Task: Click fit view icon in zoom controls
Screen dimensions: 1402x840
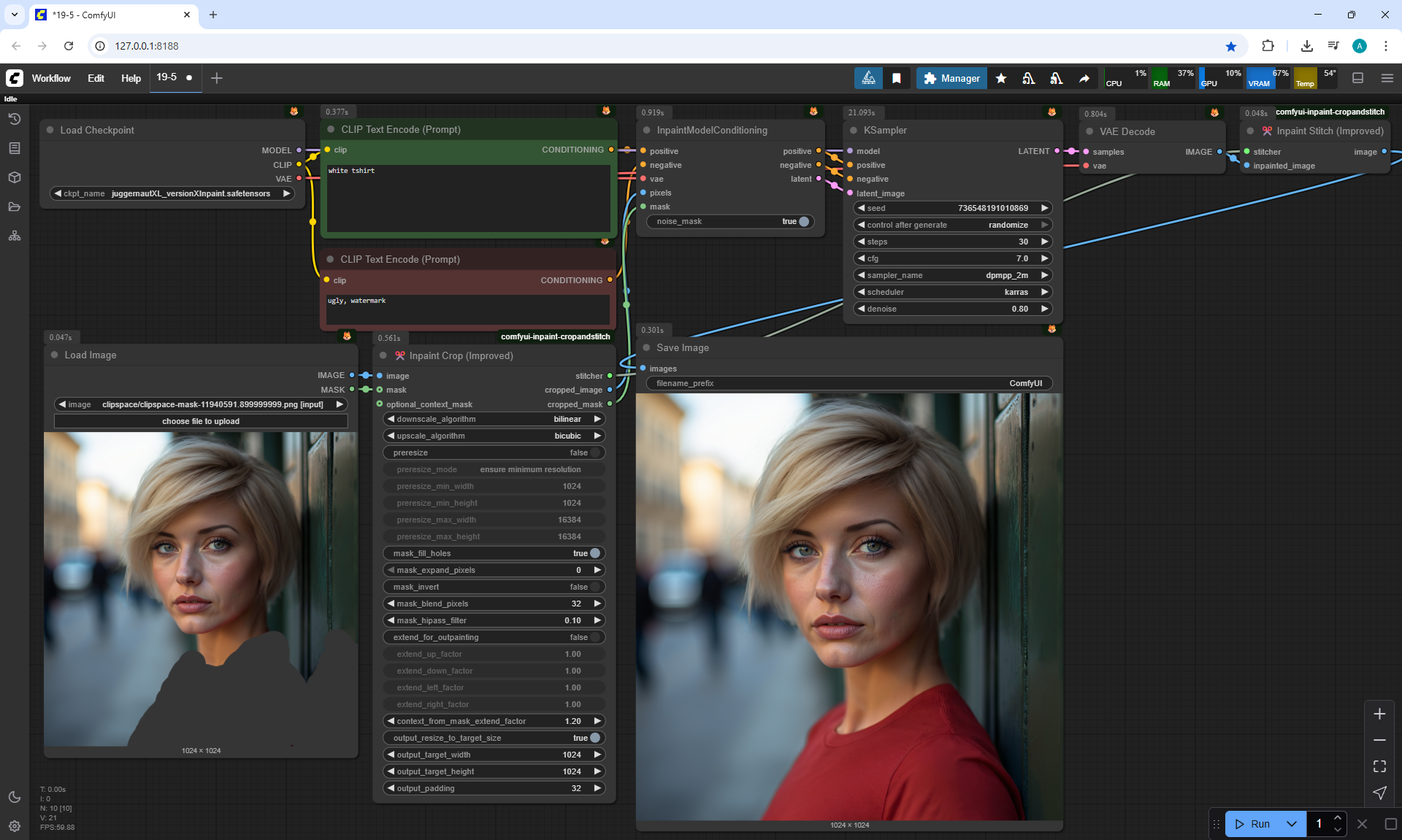Action: 1379,766
